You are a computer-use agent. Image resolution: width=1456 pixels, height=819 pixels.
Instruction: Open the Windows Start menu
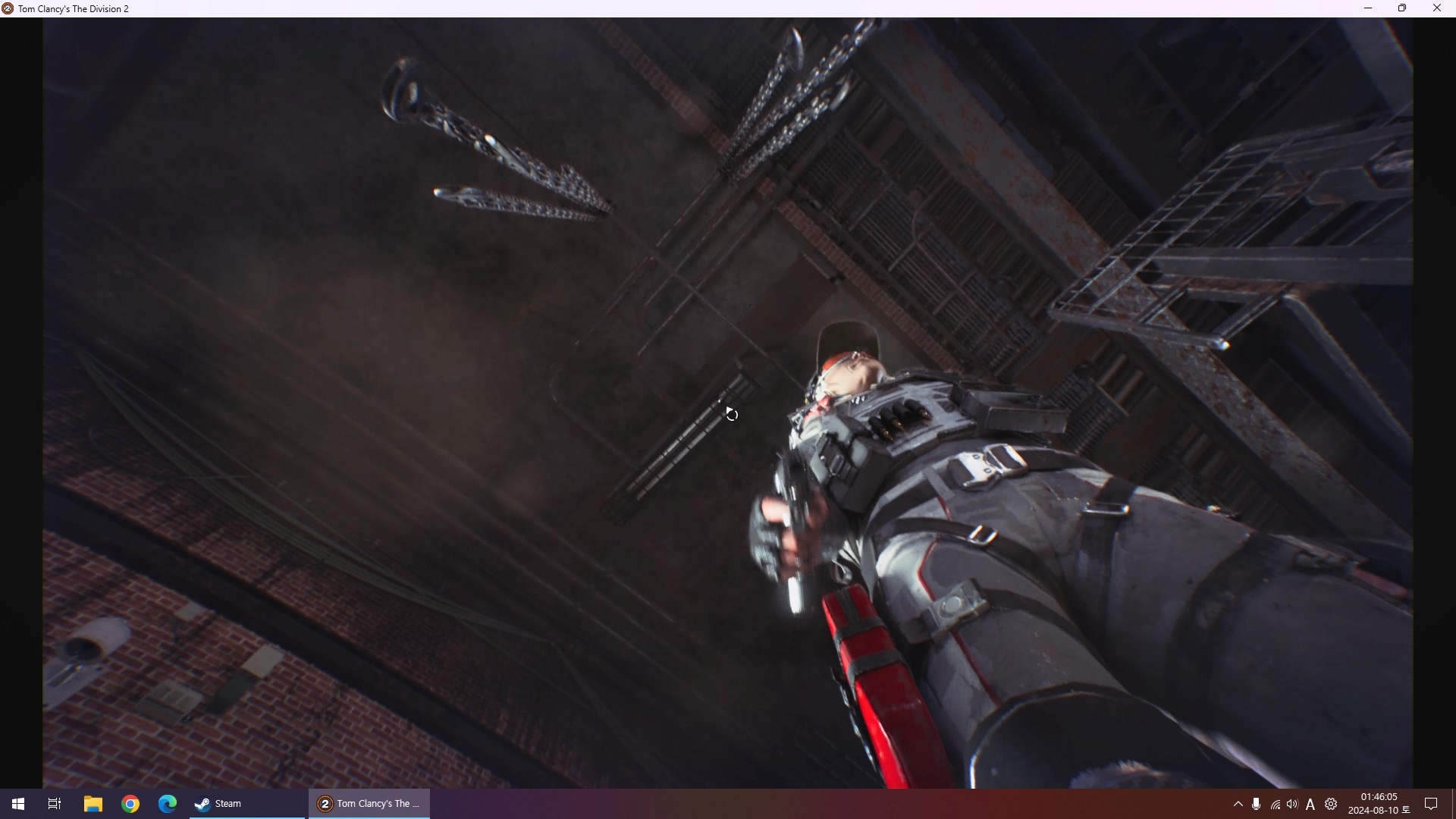coord(18,804)
